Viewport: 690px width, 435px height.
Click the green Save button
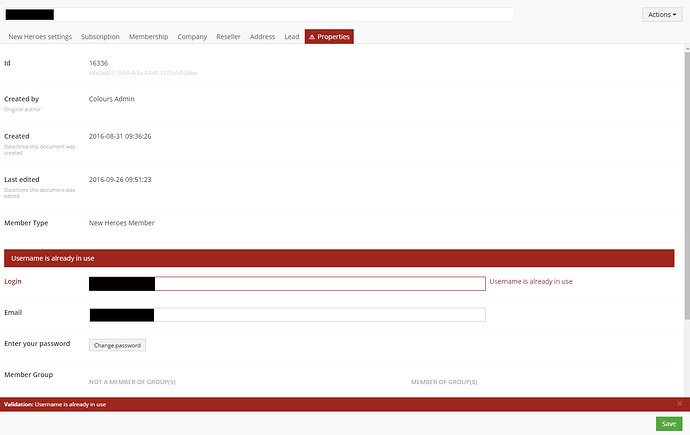669,424
